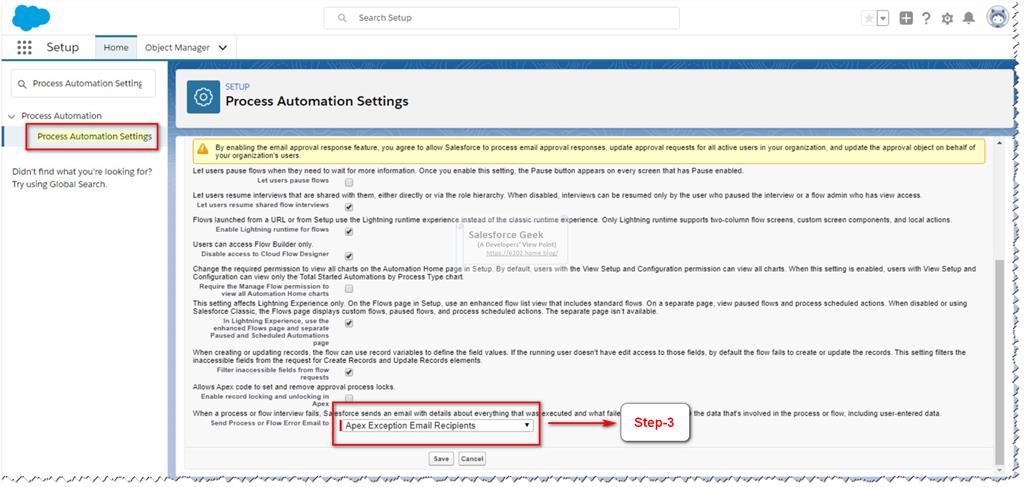The image size is (1024, 487).
Task: Click the user profile avatar
Action: tap(998, 18)
